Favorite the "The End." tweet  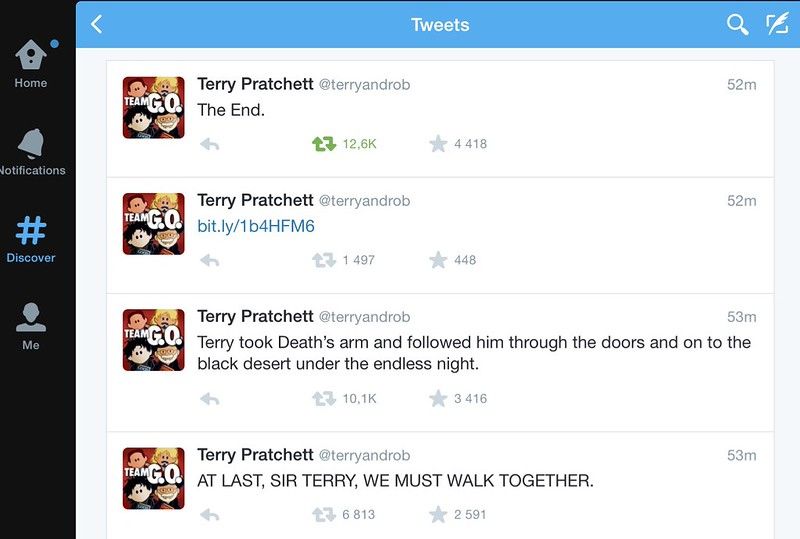tap(438, 144)
